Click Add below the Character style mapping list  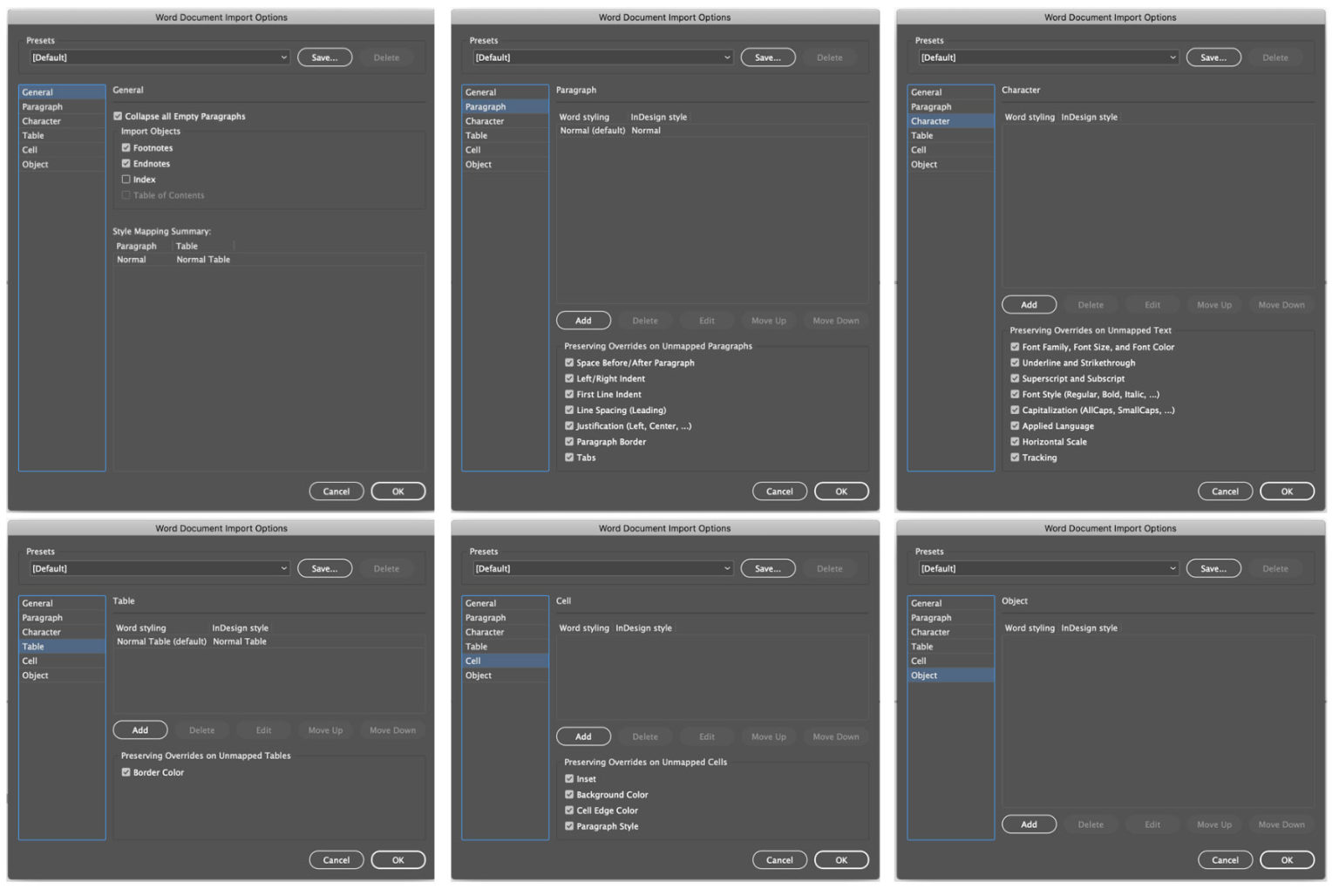click(x=1029, y=305)
